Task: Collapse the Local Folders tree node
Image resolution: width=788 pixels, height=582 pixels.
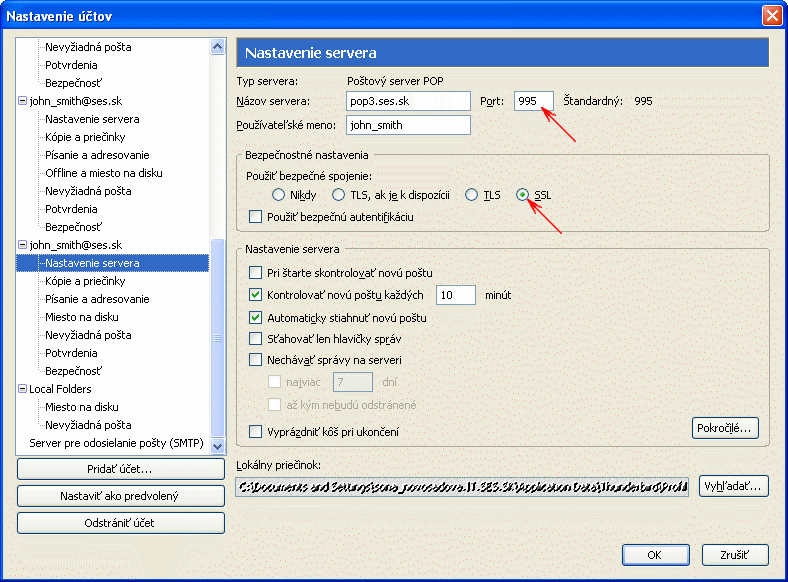Action: click(22, 389)
